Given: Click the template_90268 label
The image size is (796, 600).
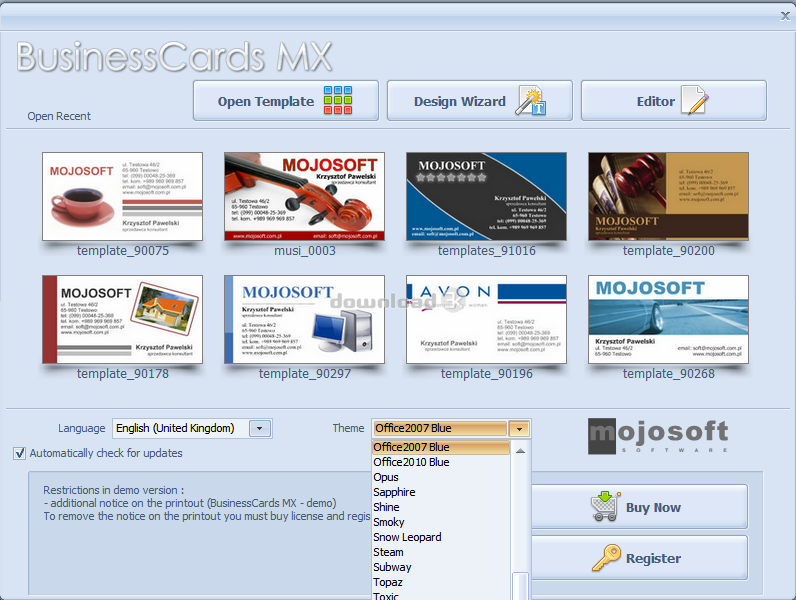Looking at the screenshot, I should point(669,374).
